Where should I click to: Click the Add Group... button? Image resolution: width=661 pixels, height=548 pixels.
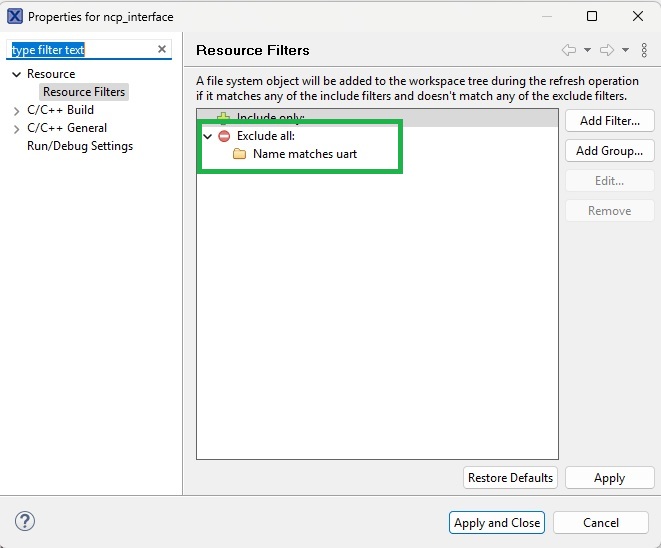(x=609, y=151)
